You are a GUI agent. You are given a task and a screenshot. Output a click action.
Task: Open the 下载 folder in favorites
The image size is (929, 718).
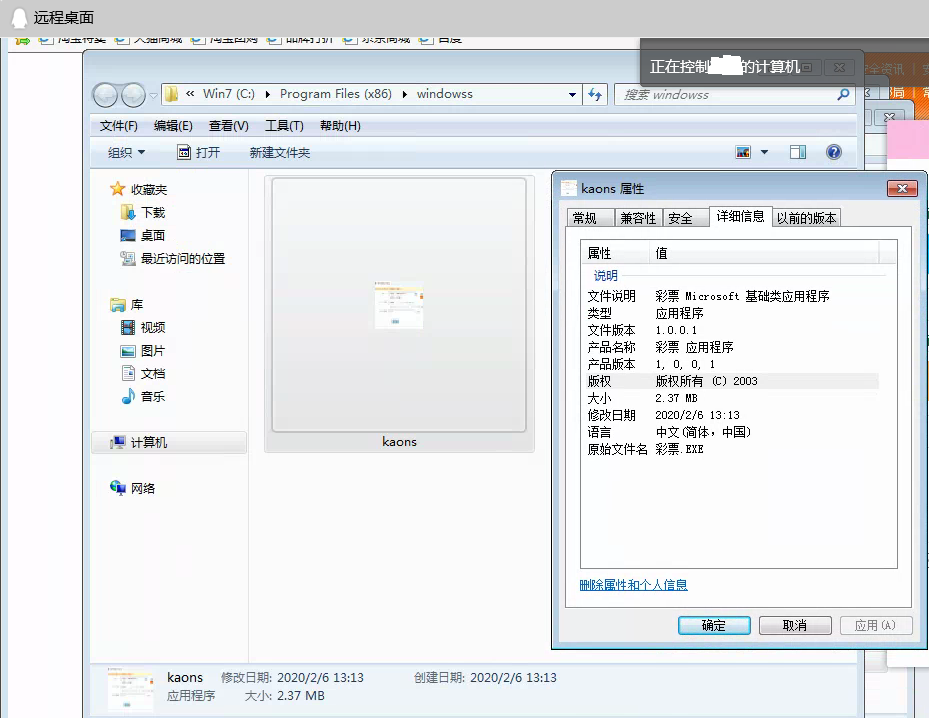[152, 212]
